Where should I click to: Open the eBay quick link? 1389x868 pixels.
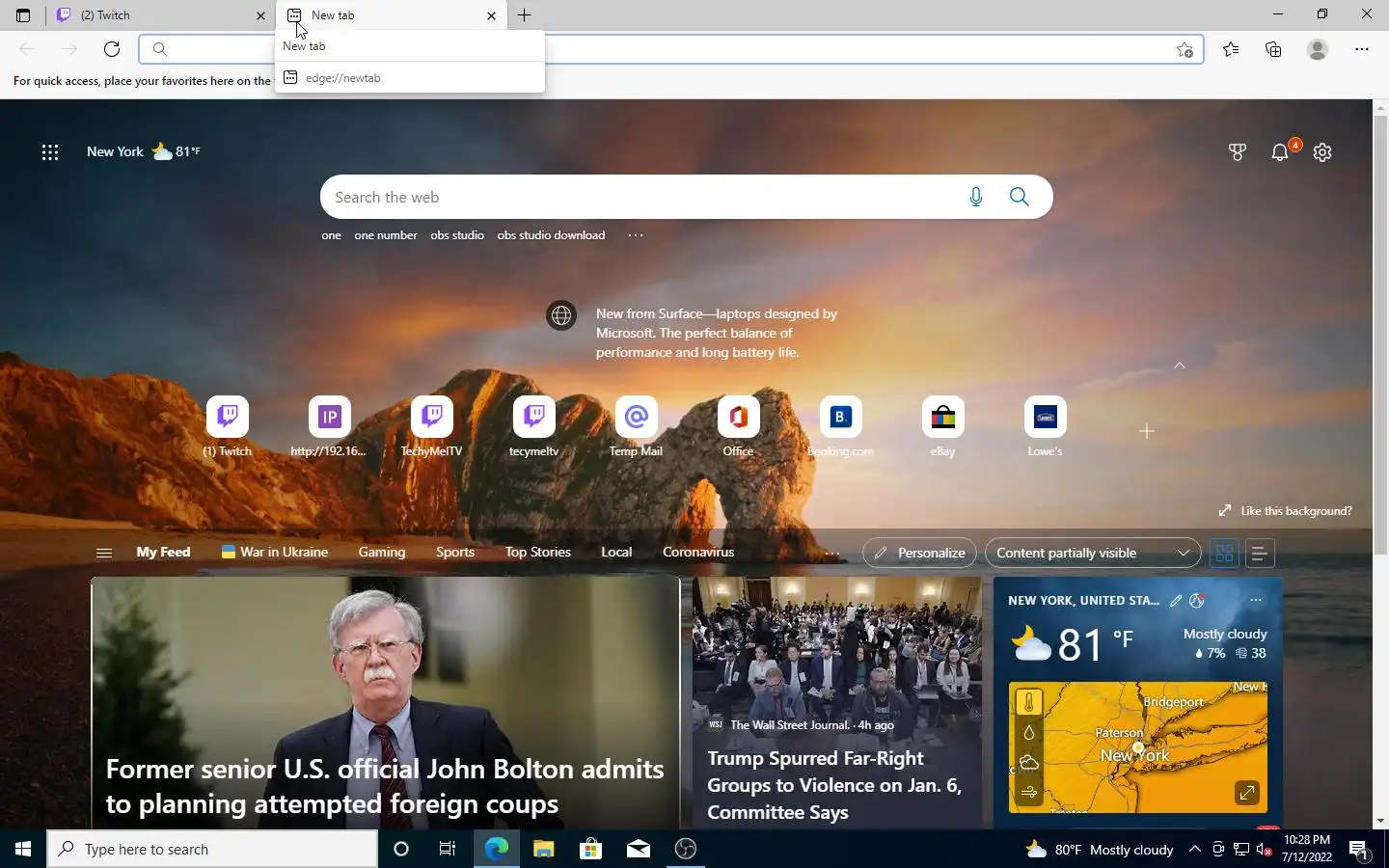pyautogui.click(x=942, y=426)
